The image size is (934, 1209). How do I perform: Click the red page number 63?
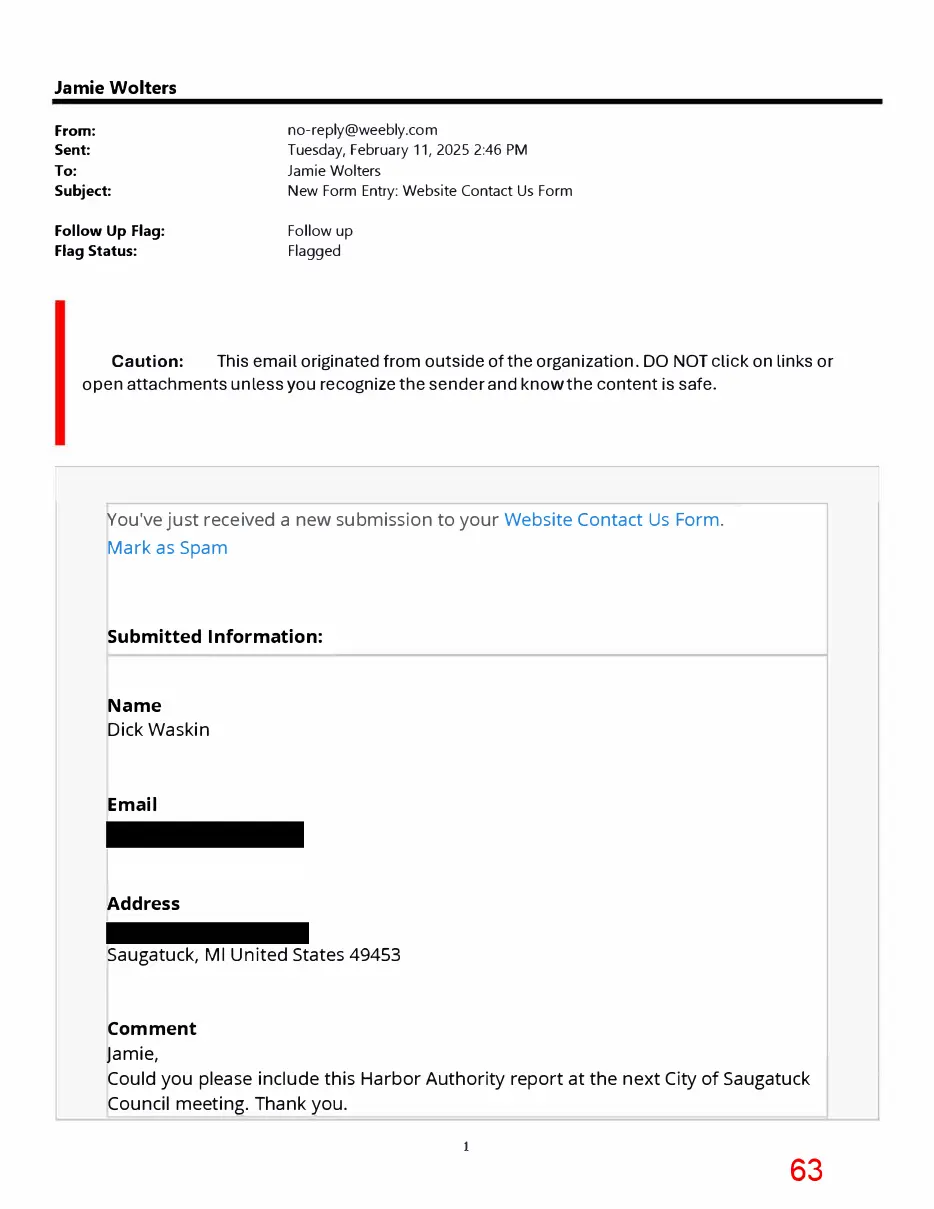click(806, 1170)
